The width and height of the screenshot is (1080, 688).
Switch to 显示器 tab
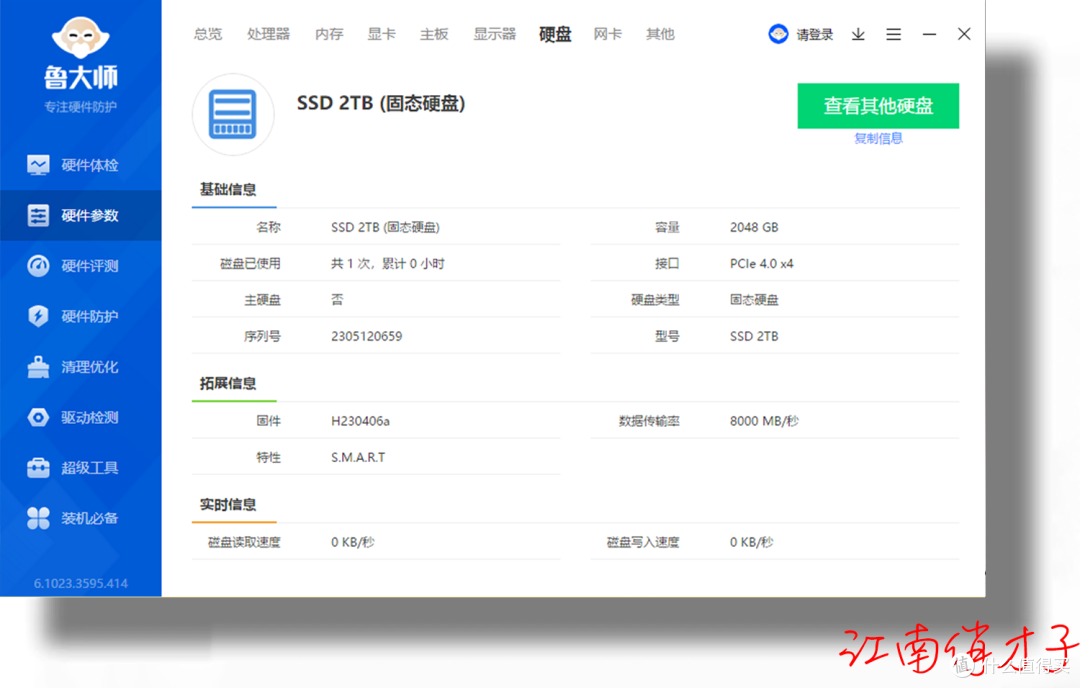tap(495, 34)
